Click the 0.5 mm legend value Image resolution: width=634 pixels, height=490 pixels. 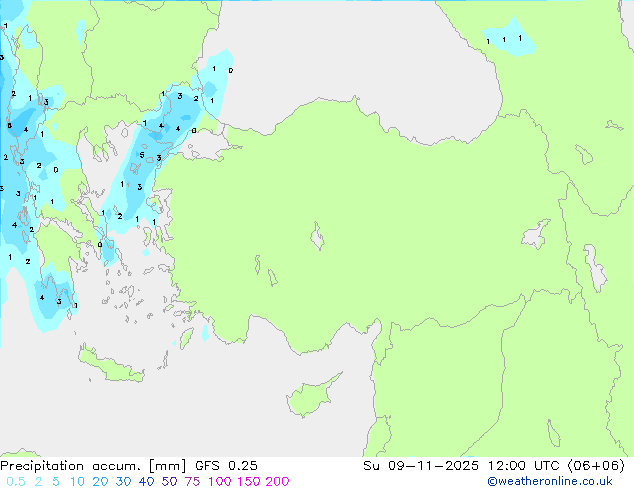coord(16,482)
